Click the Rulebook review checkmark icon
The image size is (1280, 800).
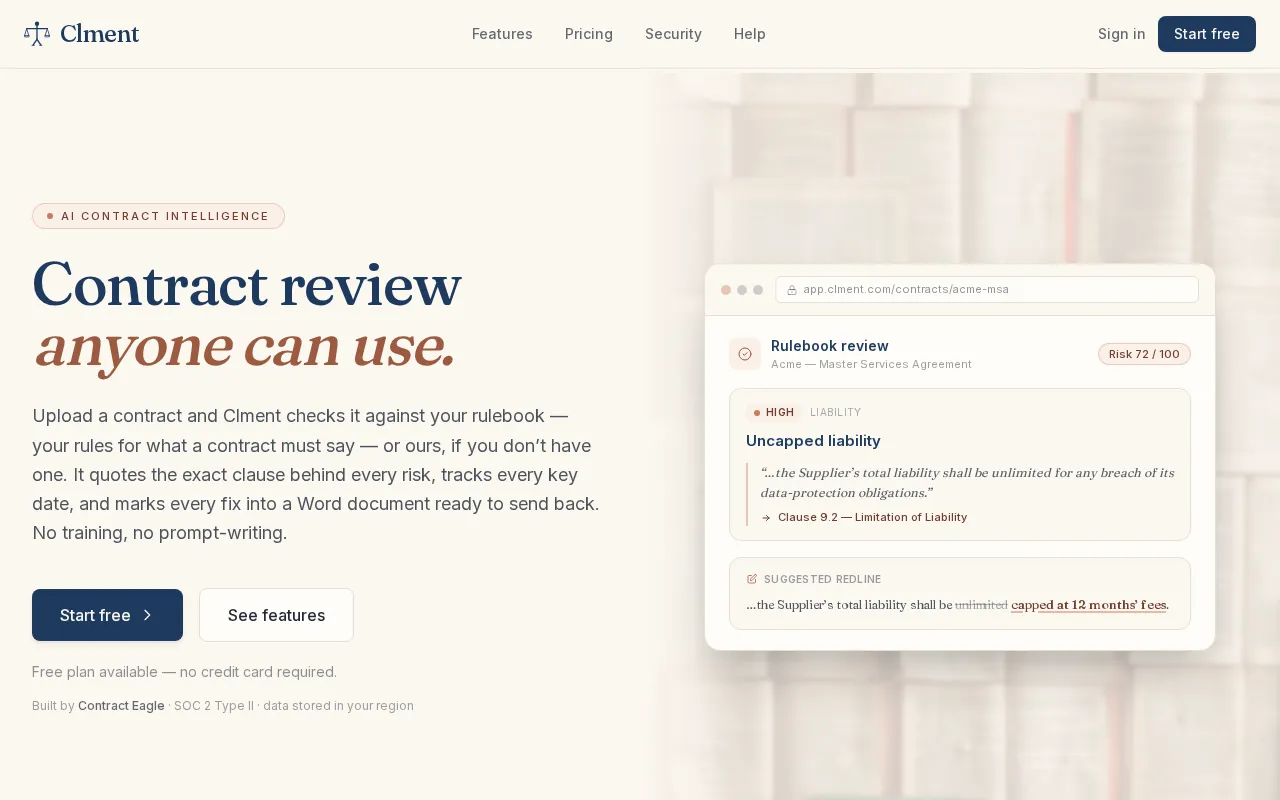click(x=745, y=354)
